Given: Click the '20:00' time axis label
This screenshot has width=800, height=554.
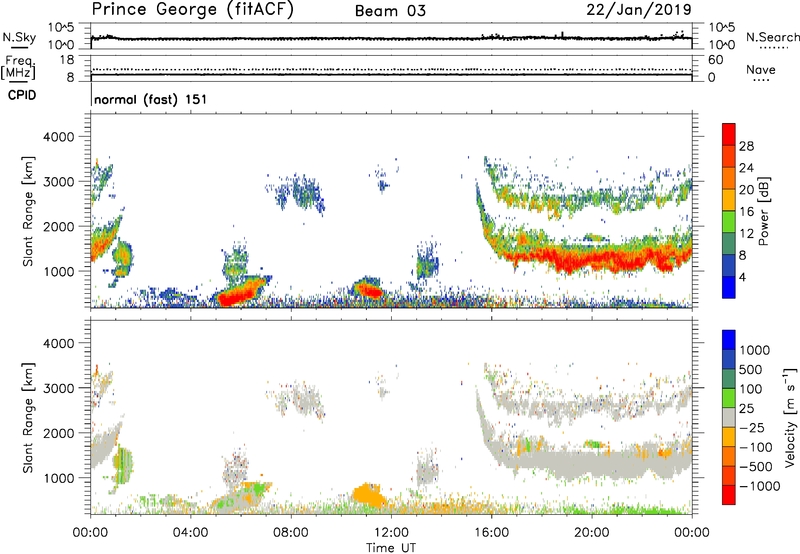Looking at the screenshot, I should click(591, 533).
